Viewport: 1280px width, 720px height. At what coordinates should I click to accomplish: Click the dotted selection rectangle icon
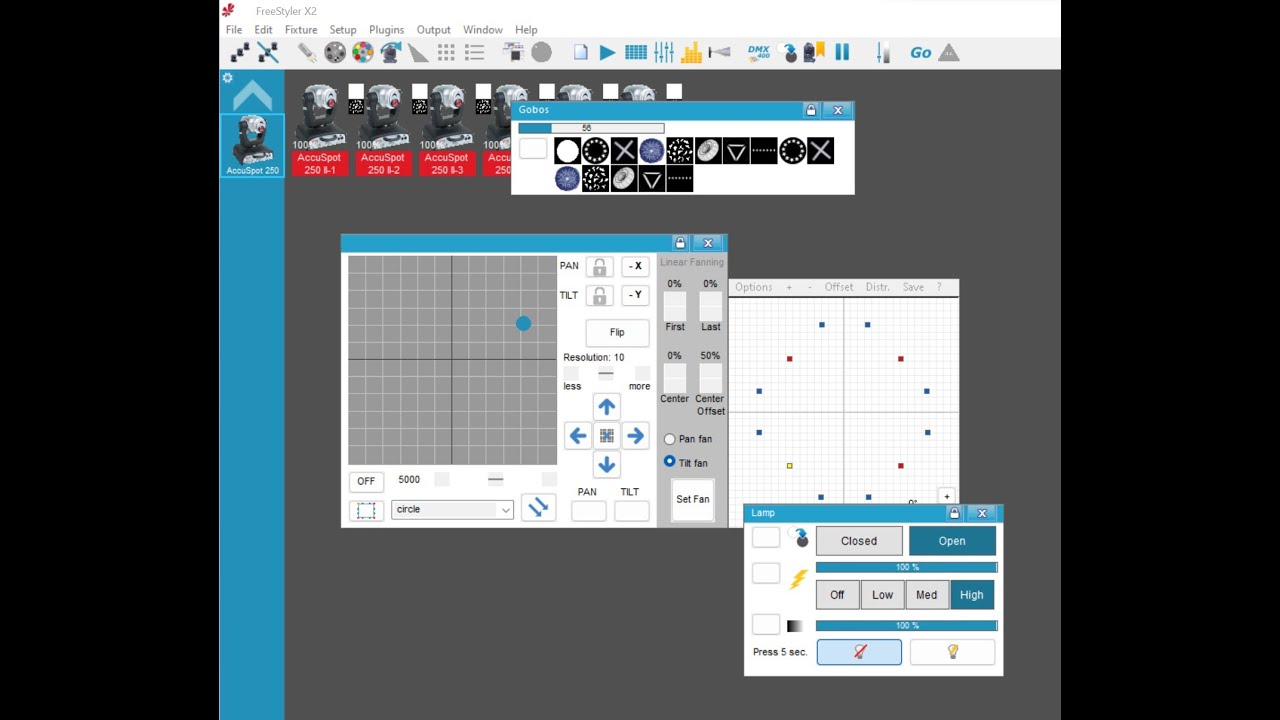click(366, 511)
